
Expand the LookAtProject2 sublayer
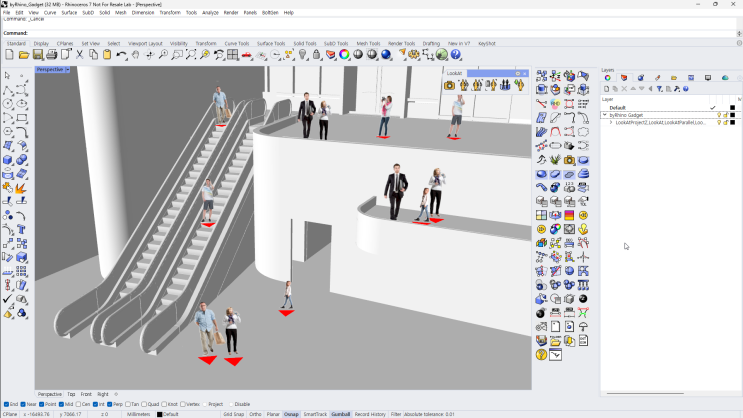click(x=611, y=122)
